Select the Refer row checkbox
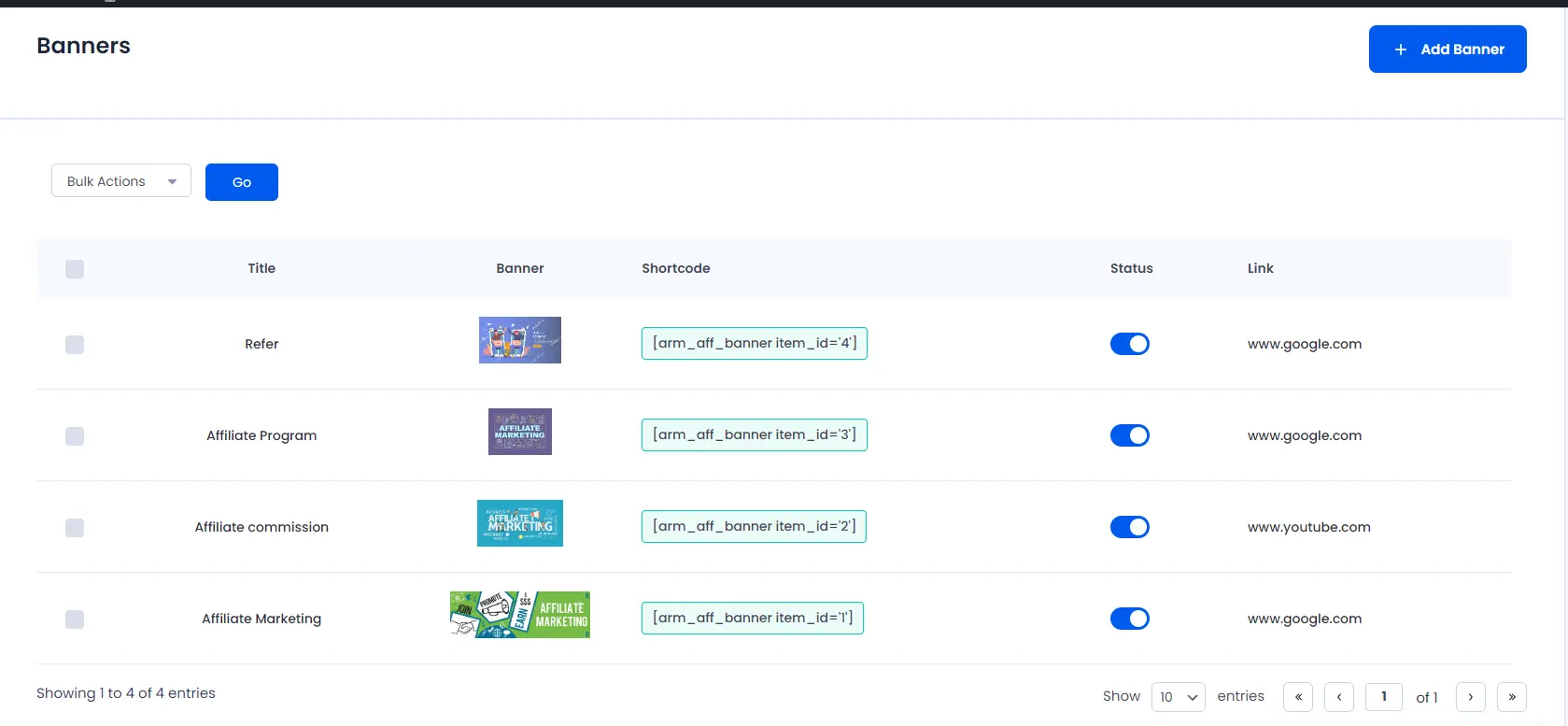1568x726 pixels. tap(75, 345)
